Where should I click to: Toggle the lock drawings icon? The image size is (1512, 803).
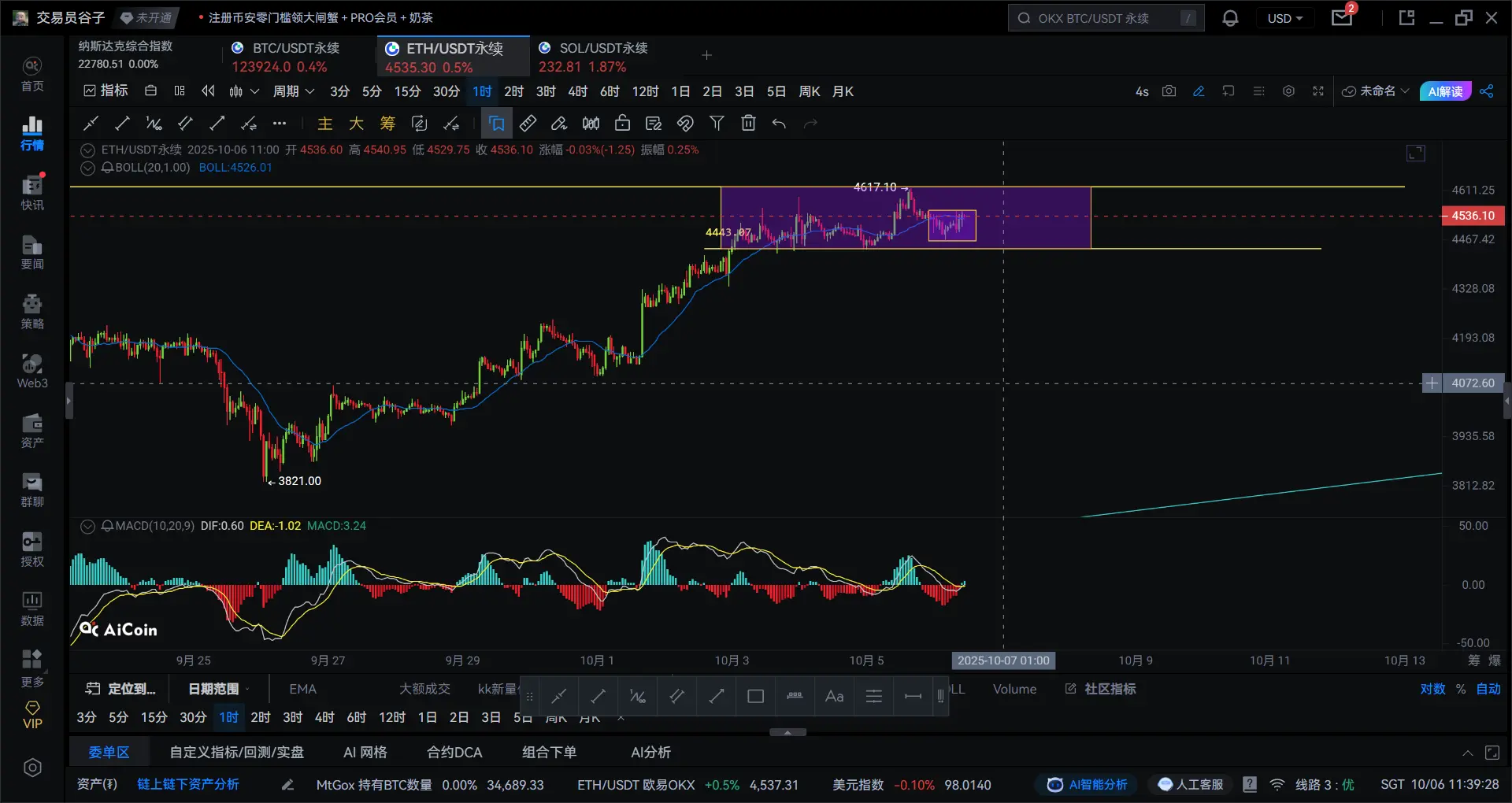click(622, 123)
